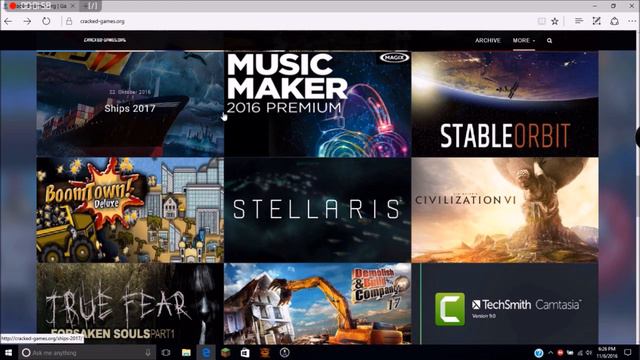The image size is (640, 360).
Task: Open reading view from the address bar
Action: coord(541,21)
